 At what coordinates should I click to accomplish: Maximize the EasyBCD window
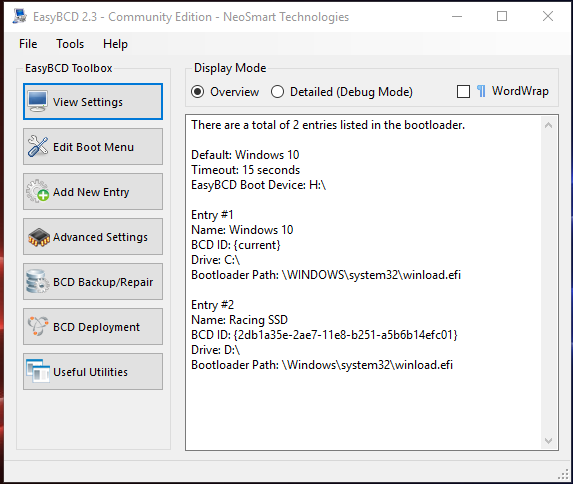pyautogui.click(x=502, y=16)
